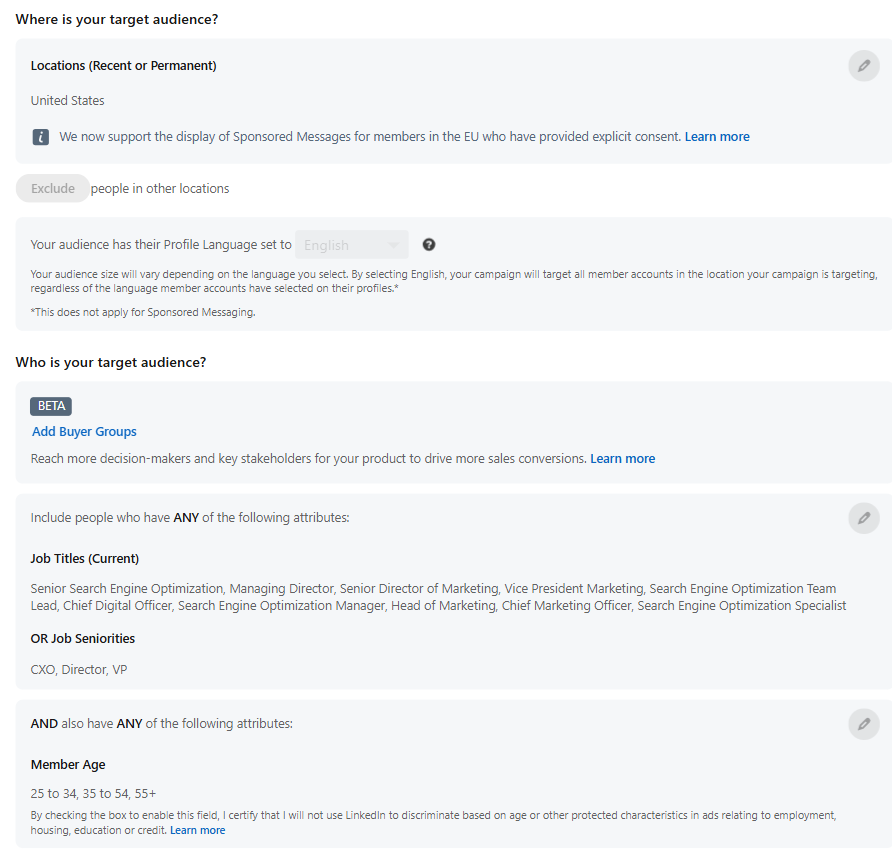
Task: Click the BETA badge
Action: point(51,406)
